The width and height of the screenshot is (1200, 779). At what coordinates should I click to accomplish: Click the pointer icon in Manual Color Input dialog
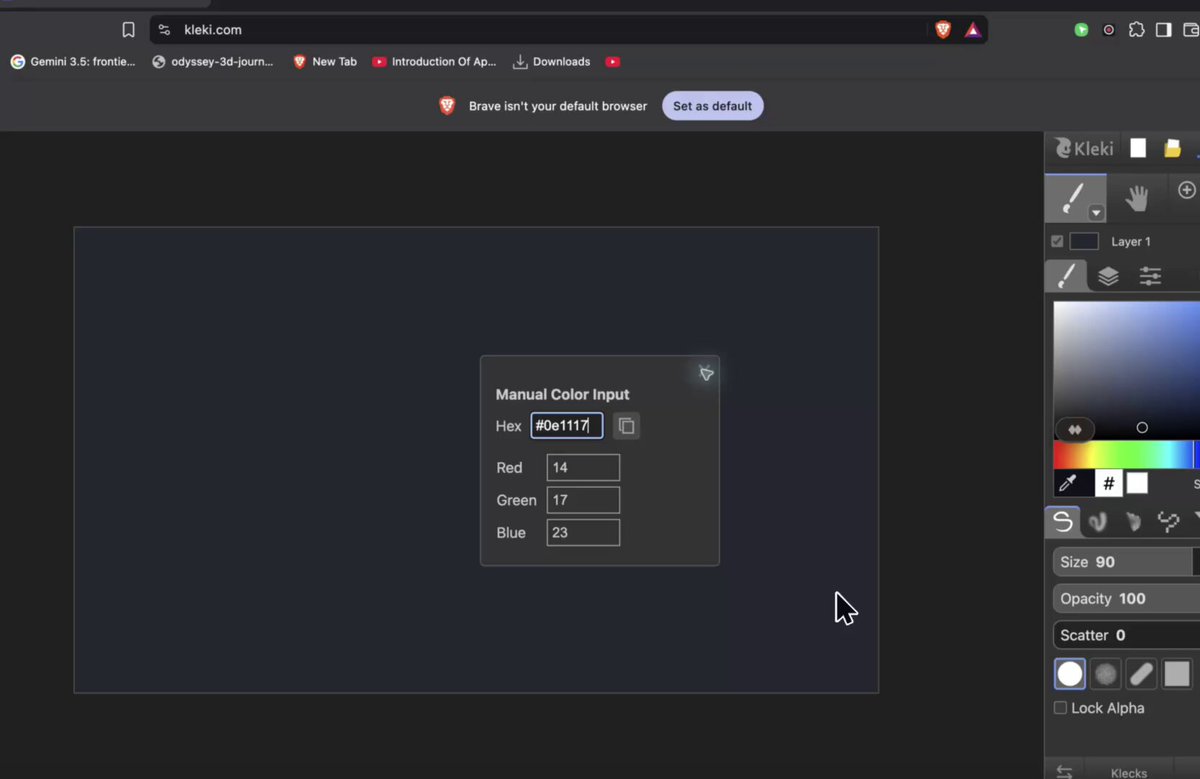(706, 373)
